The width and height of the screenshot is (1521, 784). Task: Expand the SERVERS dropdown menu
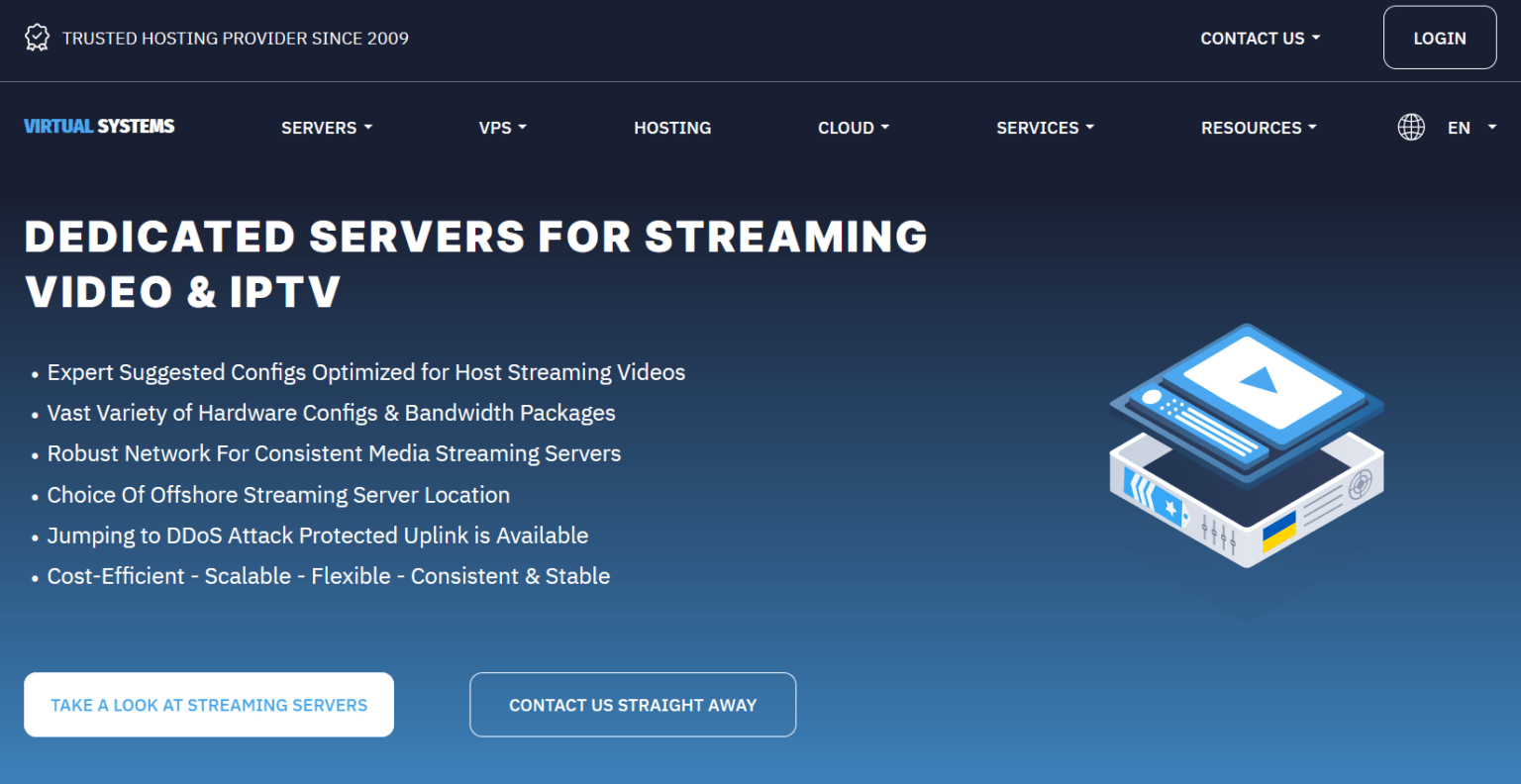(x=326, y=127)
